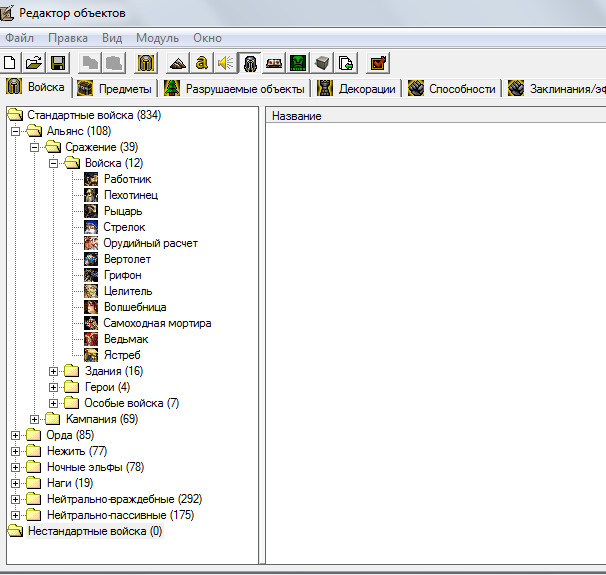606x575 pixels.
Task: Open the Вид menu
Action: tap(112, 38)
